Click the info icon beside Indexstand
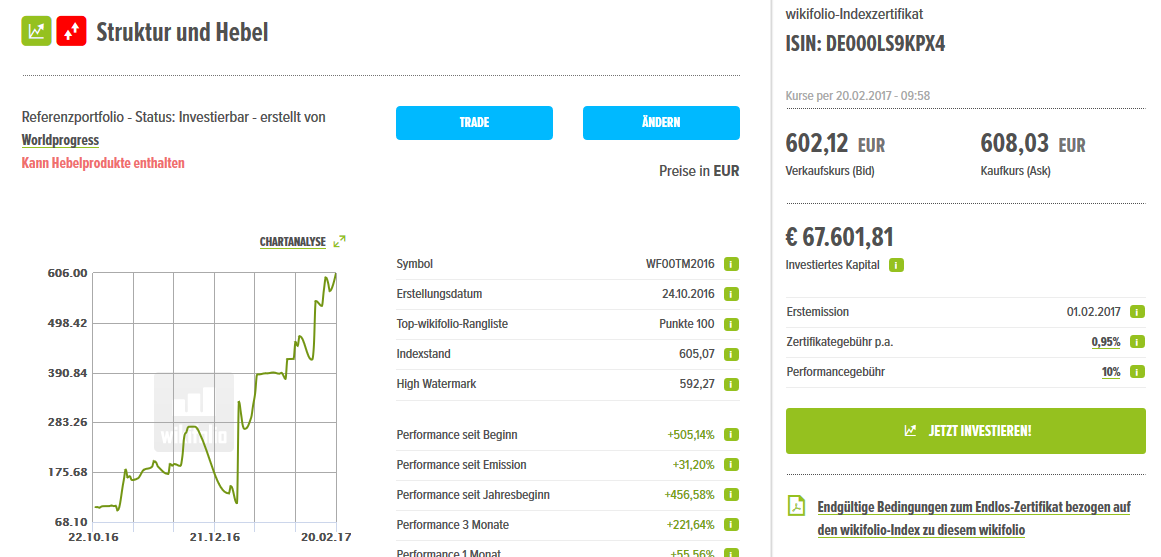The image size is (1161, 557). point(731,354)
